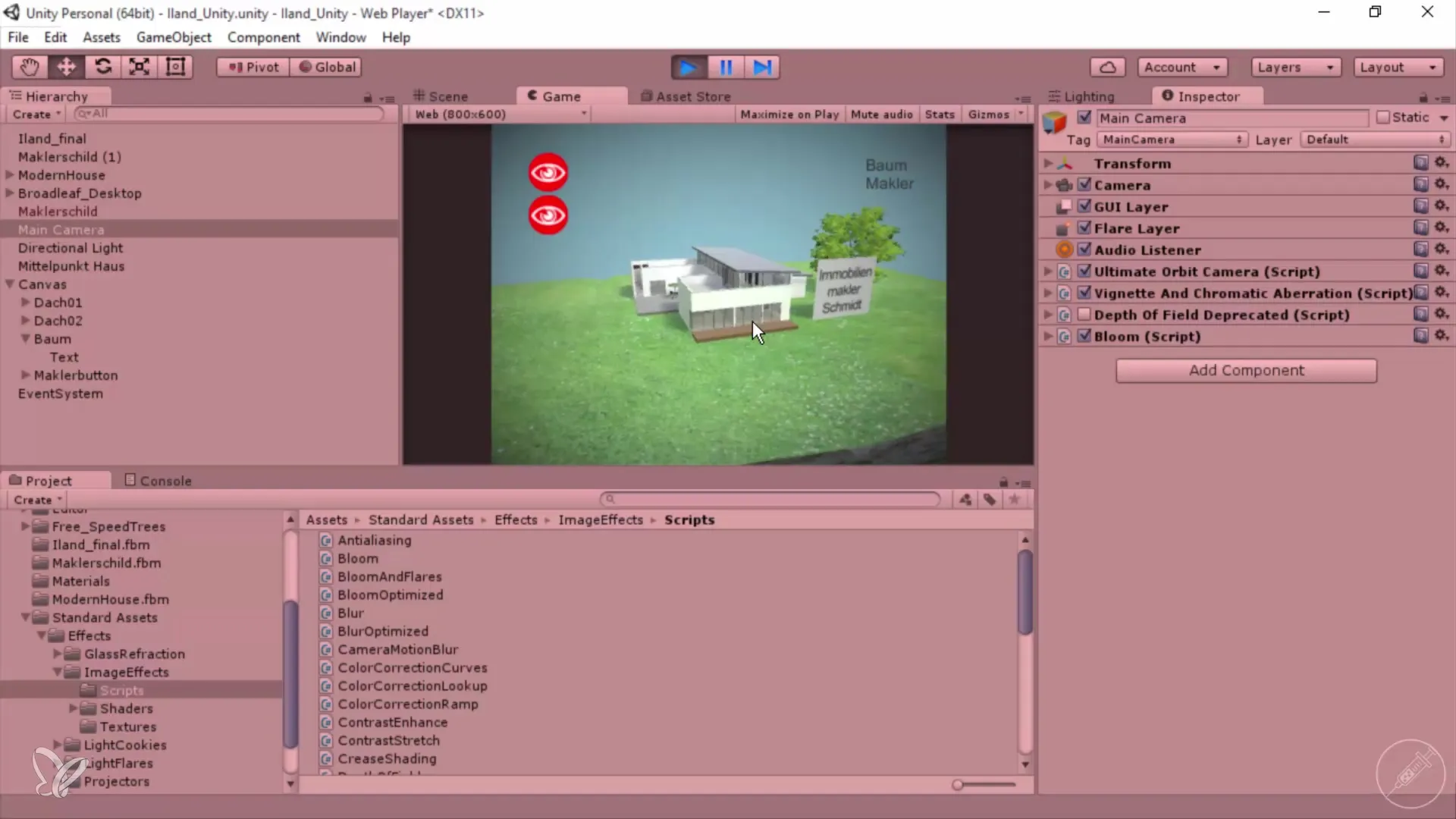Disable Ultimate Orbit Camera script checkbox
Image resolution: width=1456 pixels, height=819 pixels.
click(1084, 271)
